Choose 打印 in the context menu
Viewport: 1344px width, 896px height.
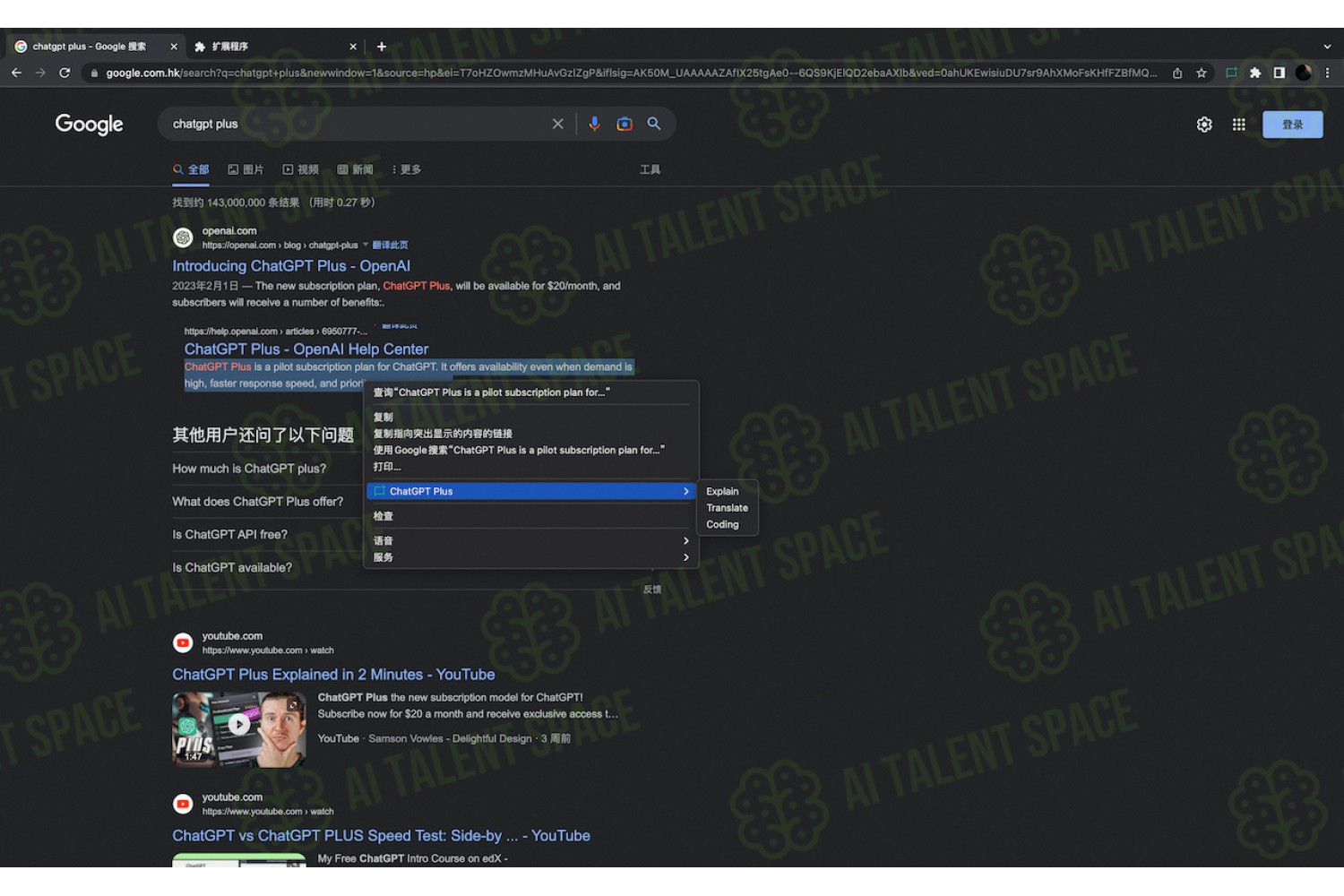tap(530, 467)
